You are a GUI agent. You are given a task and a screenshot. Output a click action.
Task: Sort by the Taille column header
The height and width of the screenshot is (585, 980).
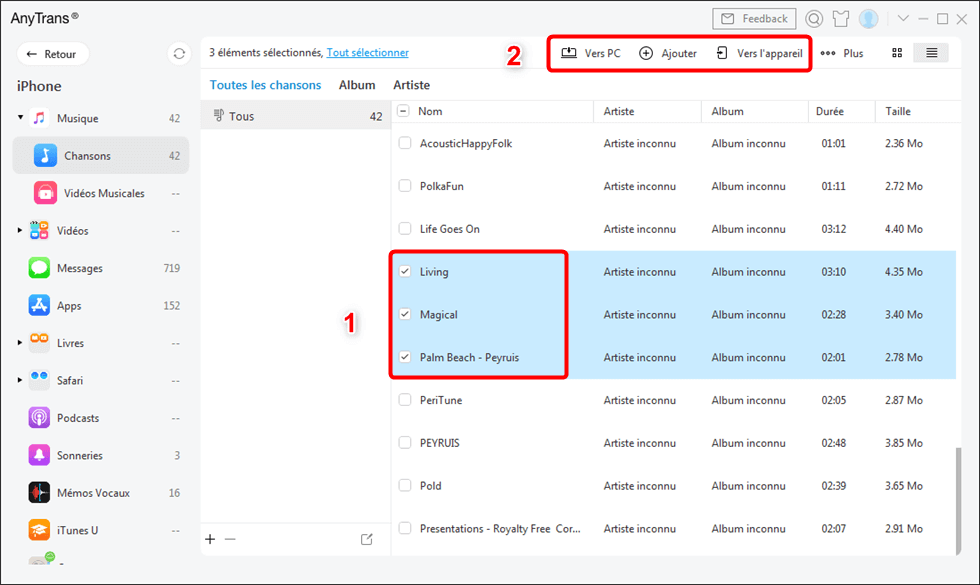[x=898, y=111]
